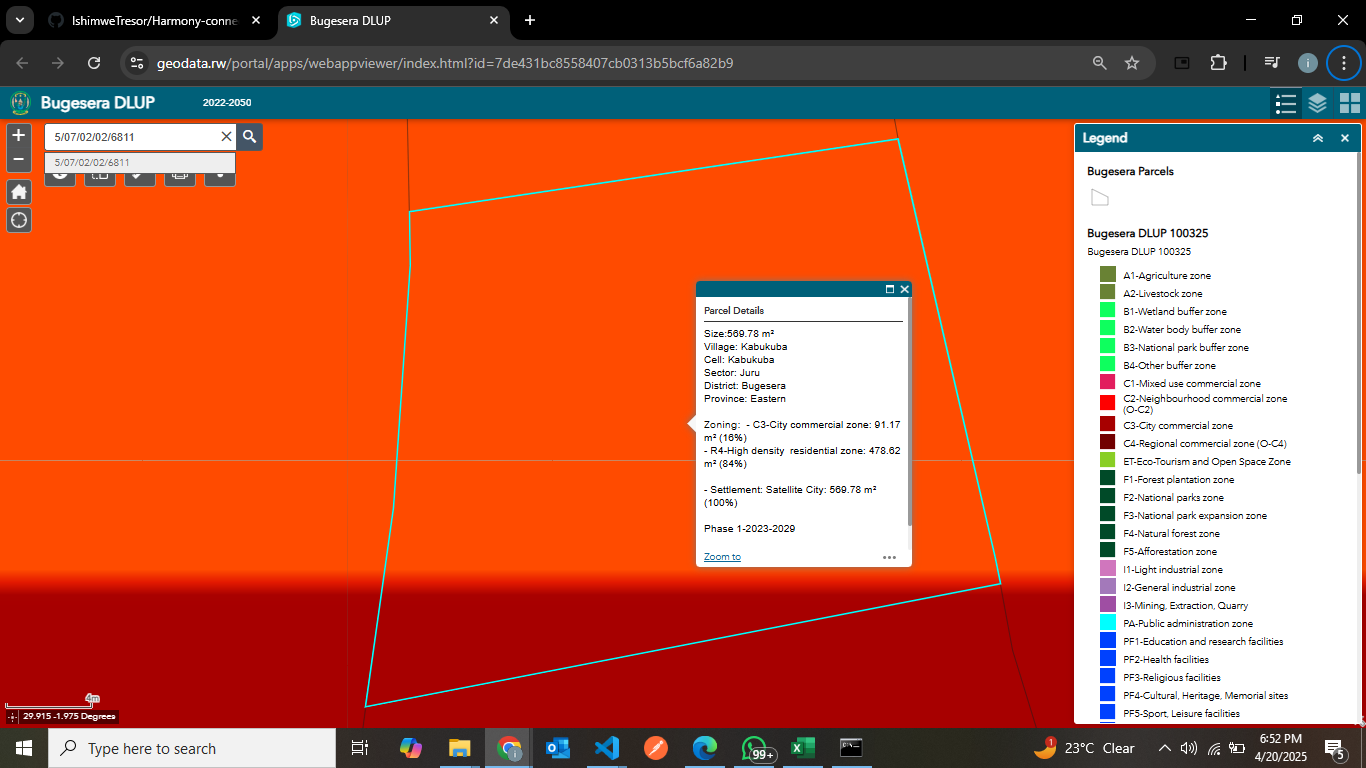Collapse the Legend panel with double chevron
1366x768 pixels.
tap(1318, 139)
